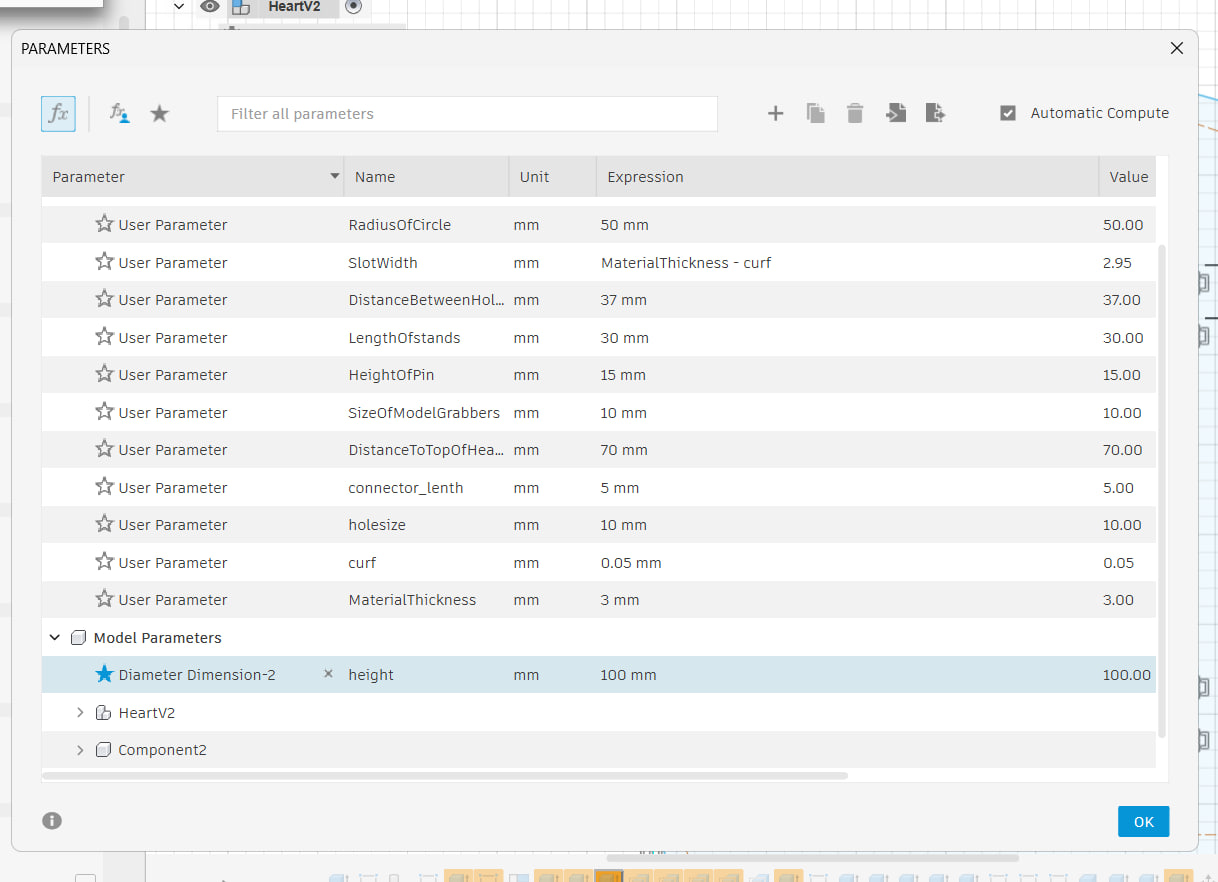Click the OK button
Screen dimensions: 1218x882
(1143, 821)
